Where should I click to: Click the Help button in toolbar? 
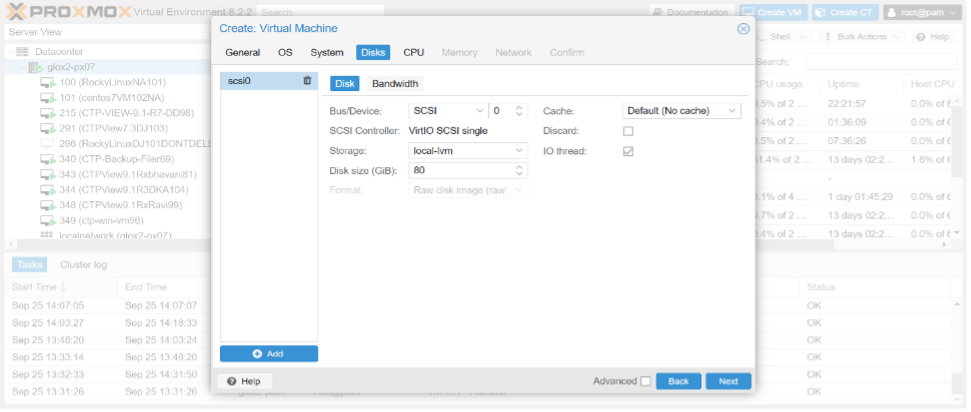pos(933,37)
